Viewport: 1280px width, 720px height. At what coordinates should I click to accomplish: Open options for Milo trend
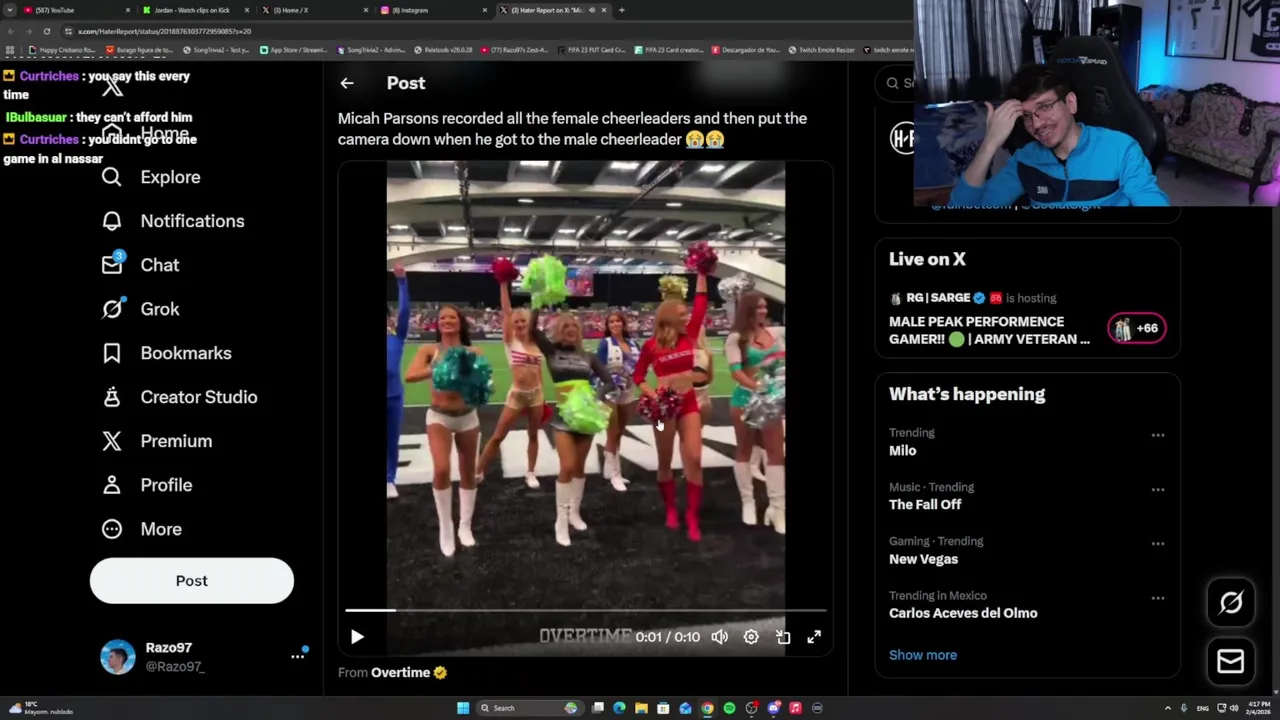click(1158, 435)
